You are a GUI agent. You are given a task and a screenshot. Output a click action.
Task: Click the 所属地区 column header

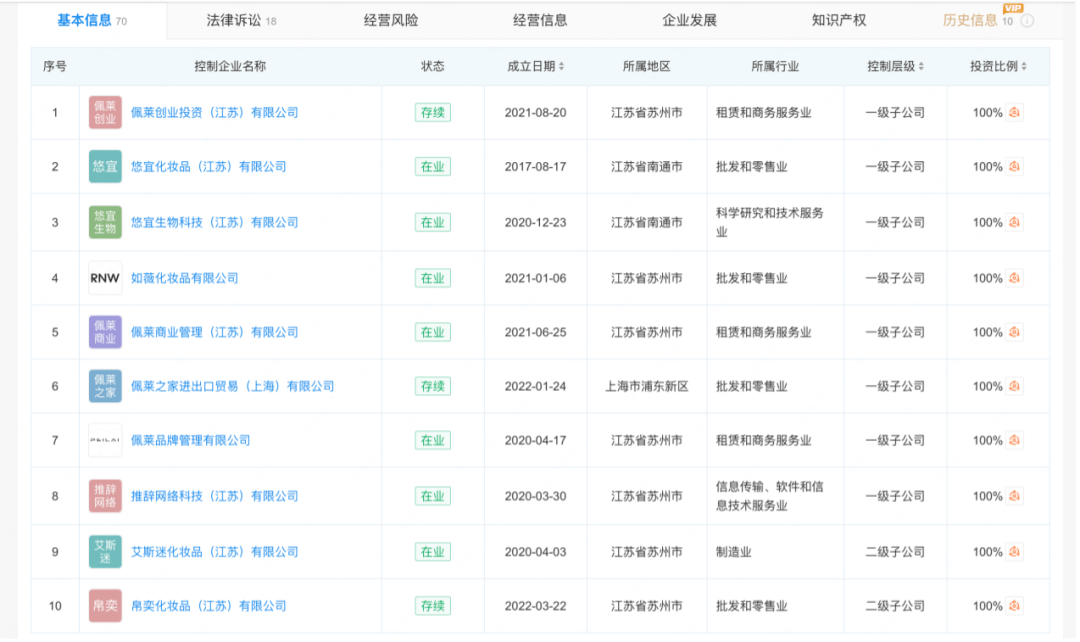647,66
